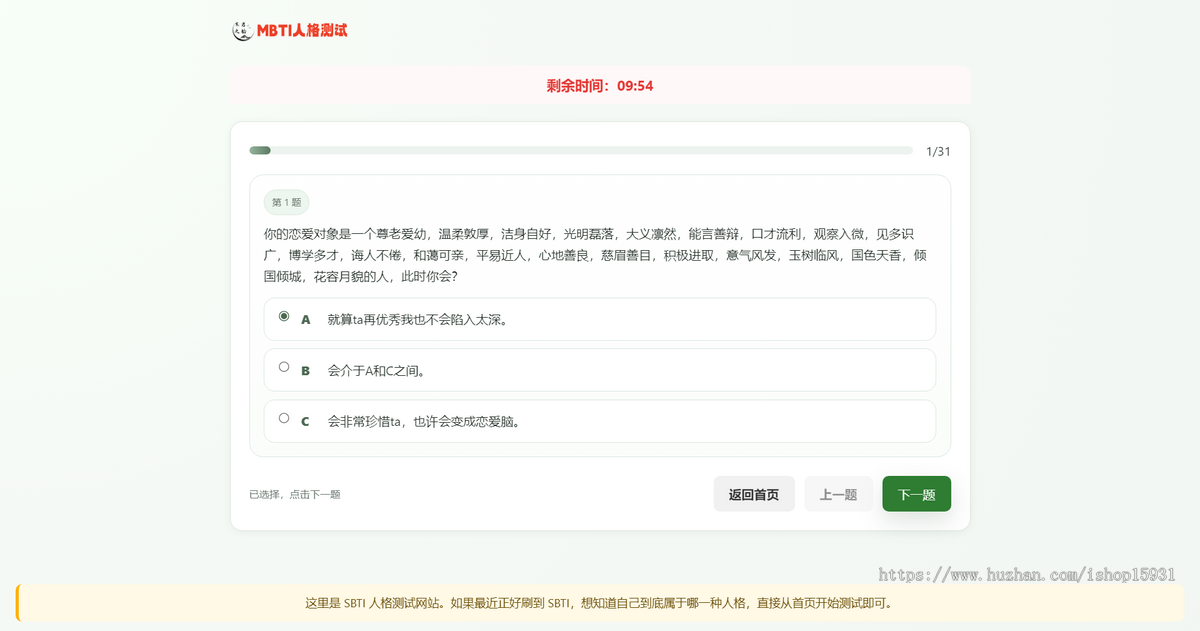Go to next question with 下一题

916,494
